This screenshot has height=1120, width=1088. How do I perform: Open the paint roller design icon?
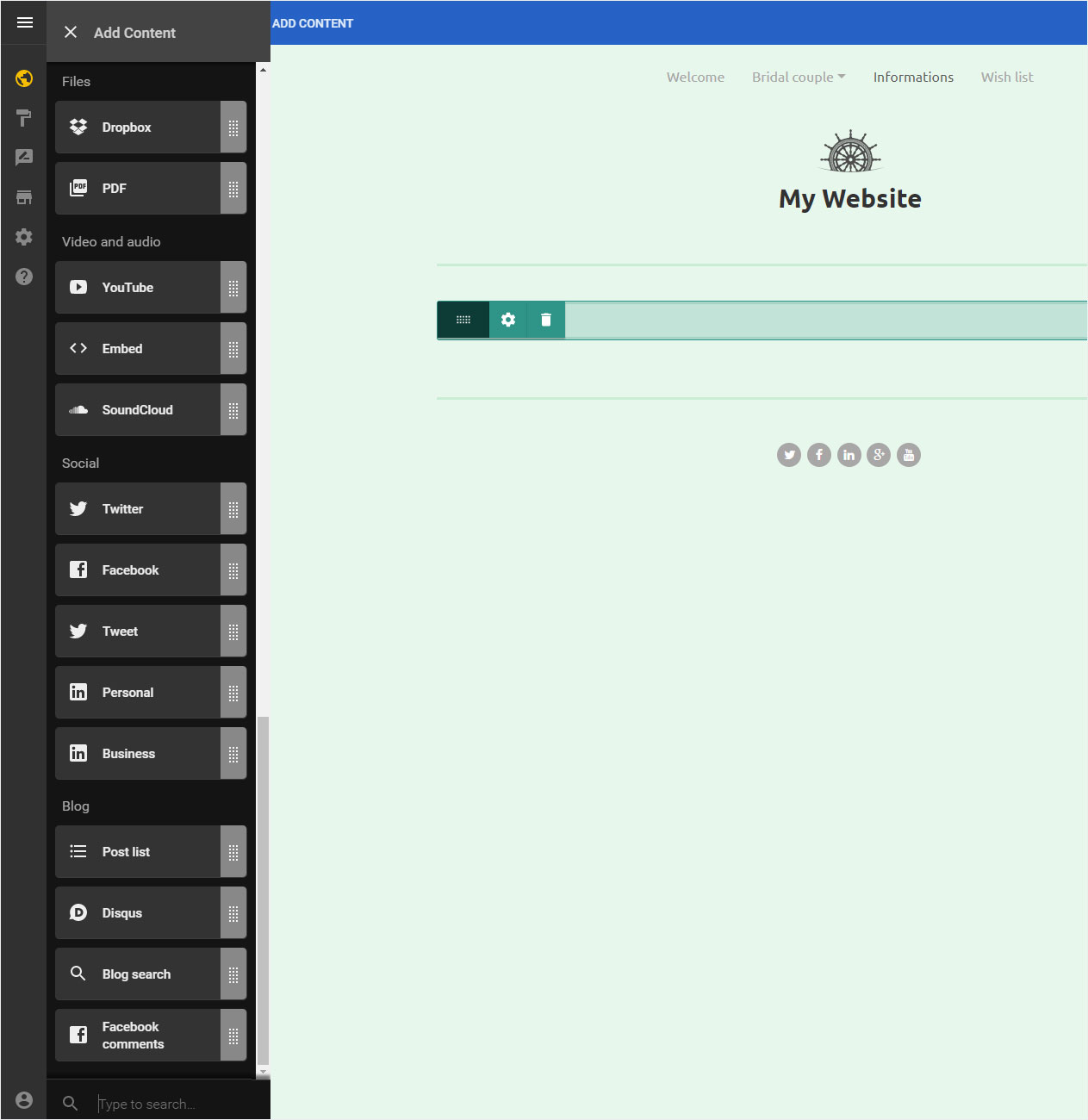coord(24,118)
